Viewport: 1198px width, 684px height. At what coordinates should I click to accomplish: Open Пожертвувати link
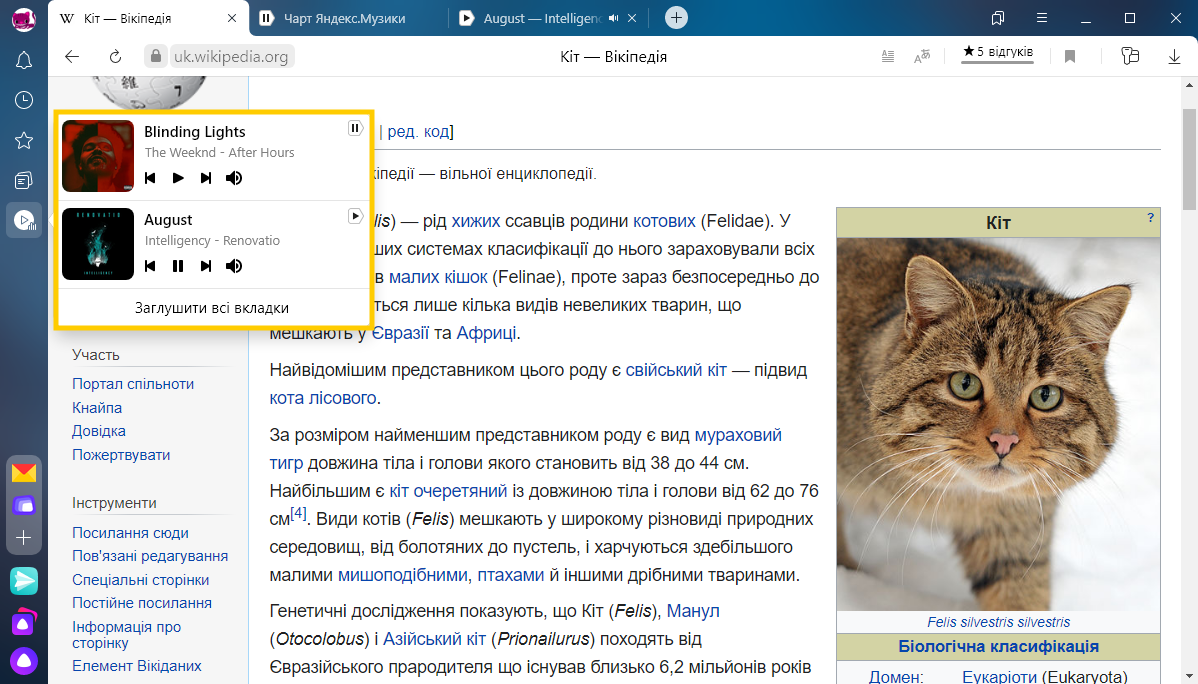pos(121,455)
